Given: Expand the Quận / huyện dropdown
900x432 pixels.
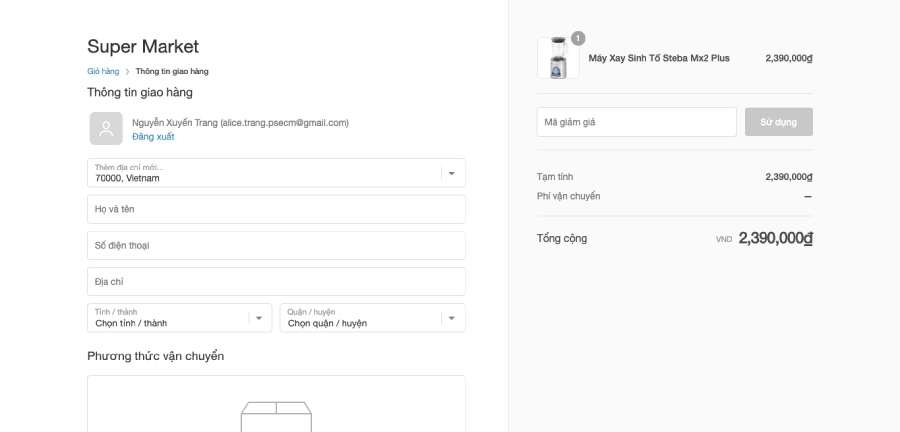Looking at the screenshot, I should click(373, 318).
